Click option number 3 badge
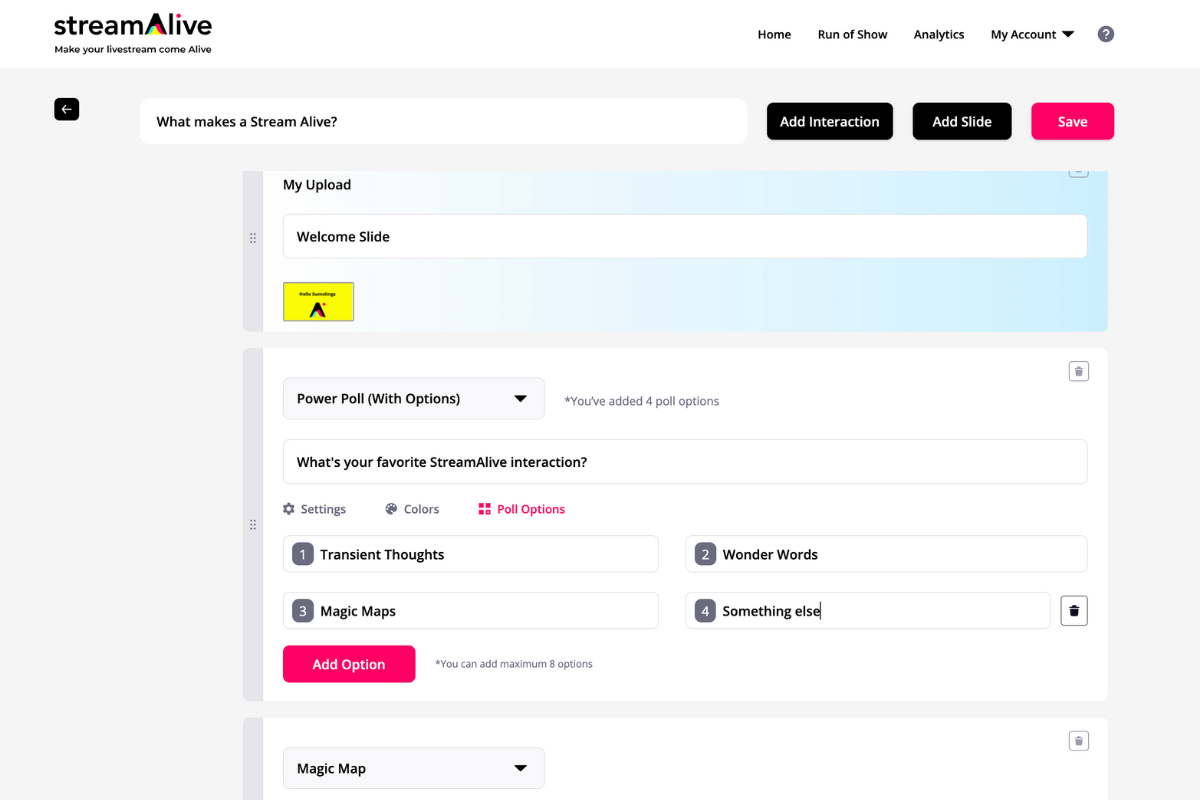Viewport: 1200px width, 800px height. 302,611
